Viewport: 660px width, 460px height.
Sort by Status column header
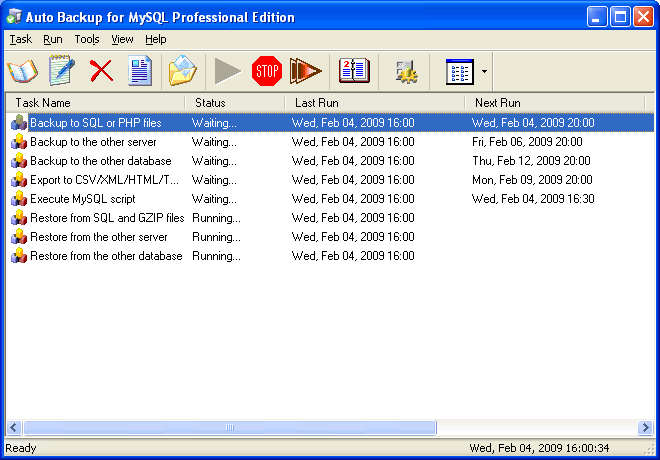[235, 103]
